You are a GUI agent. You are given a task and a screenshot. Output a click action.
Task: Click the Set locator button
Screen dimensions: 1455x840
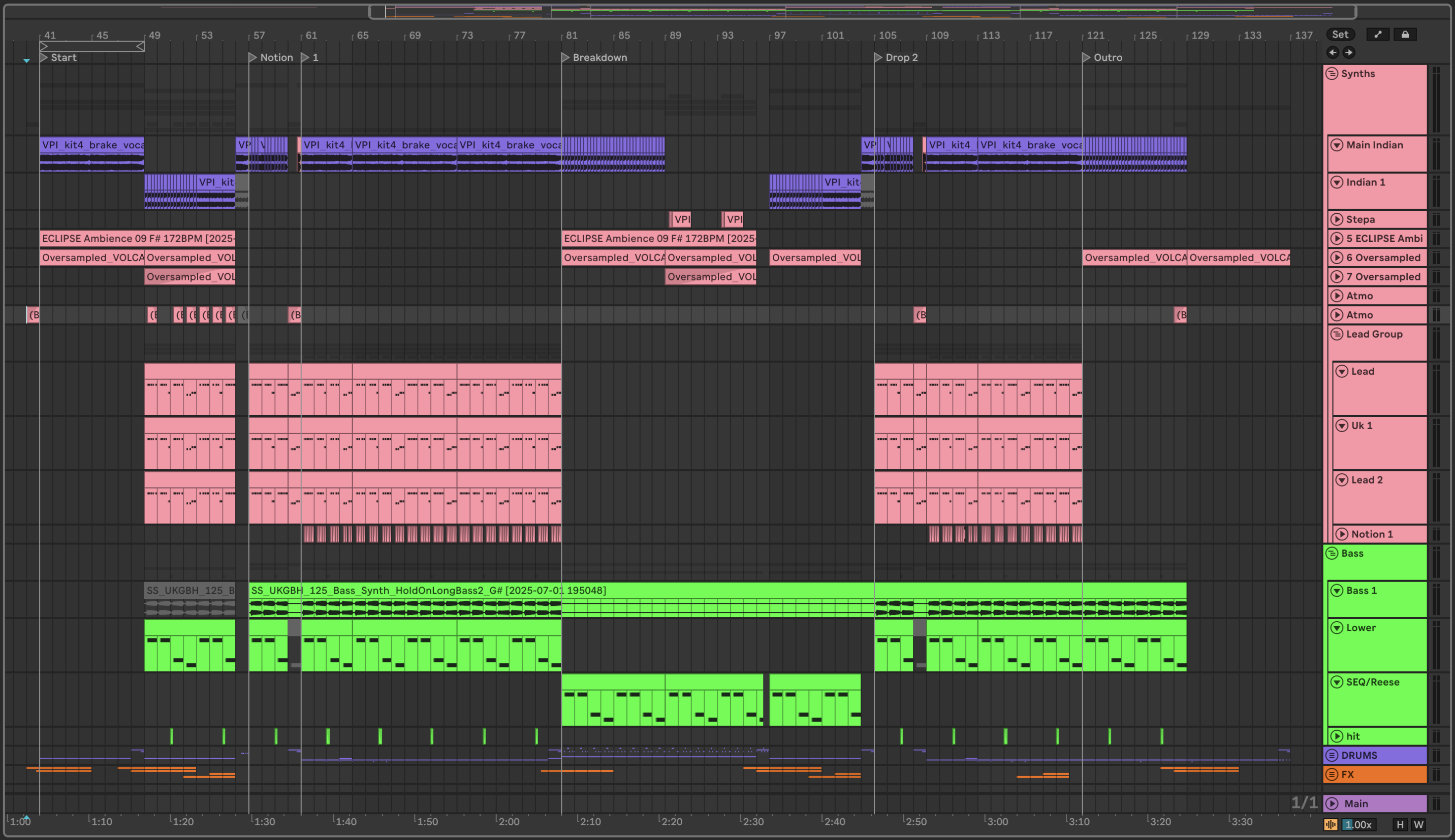pyautogui.click(x=1340, y=35)
